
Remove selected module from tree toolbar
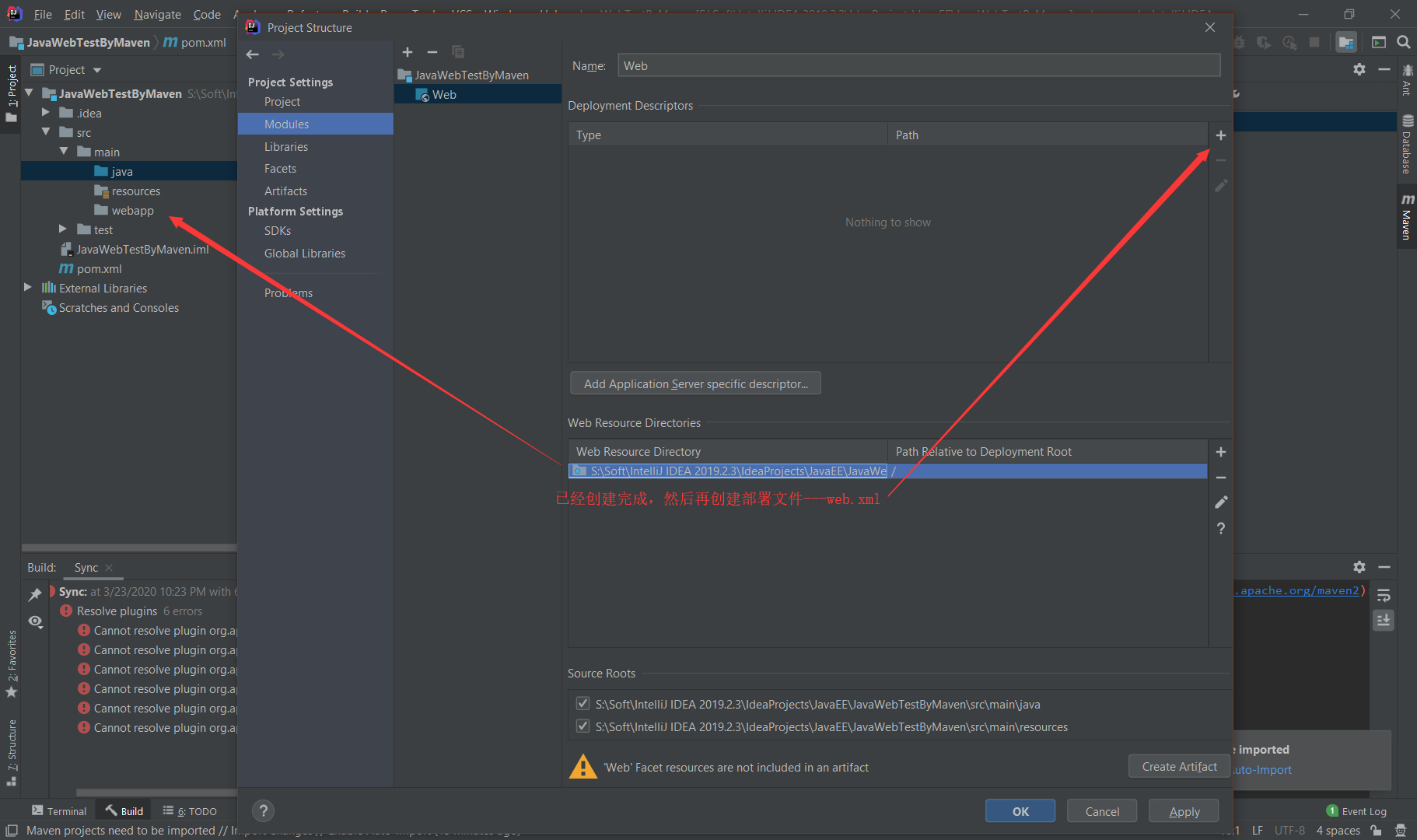[x=432, y=52]
